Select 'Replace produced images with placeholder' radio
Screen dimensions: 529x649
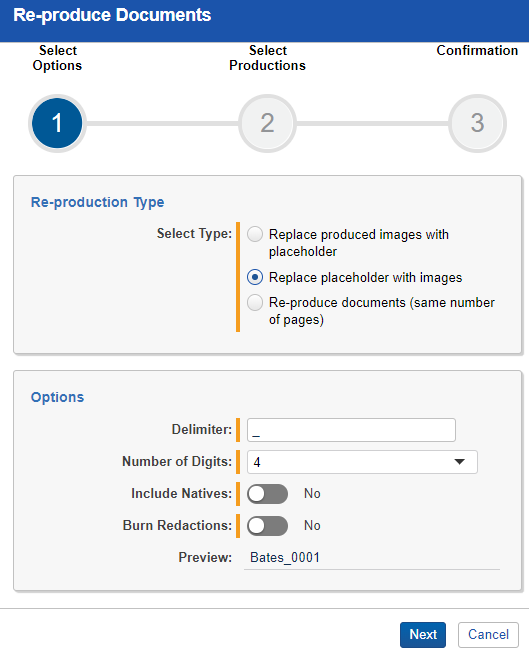(255, 234)
